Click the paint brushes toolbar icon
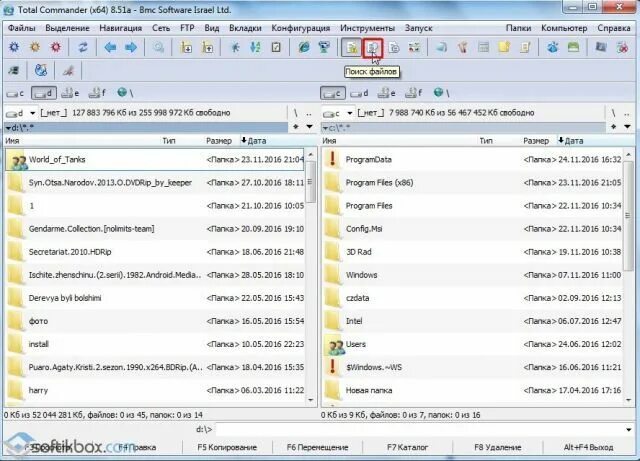Image resolution: width=640 pixels, height=461 pixels. [x=462, y=47]
